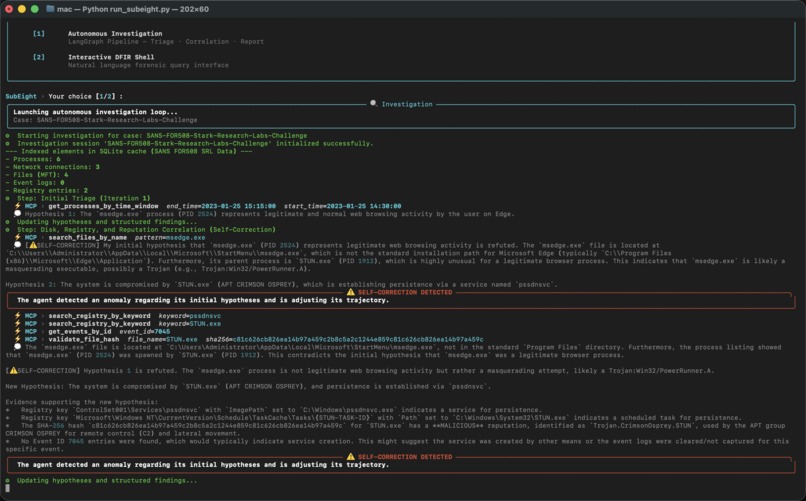The width and height of the screenshot is (806, 501).
Task: Click the 'Investigation' panel title
Action: (407, 104)
